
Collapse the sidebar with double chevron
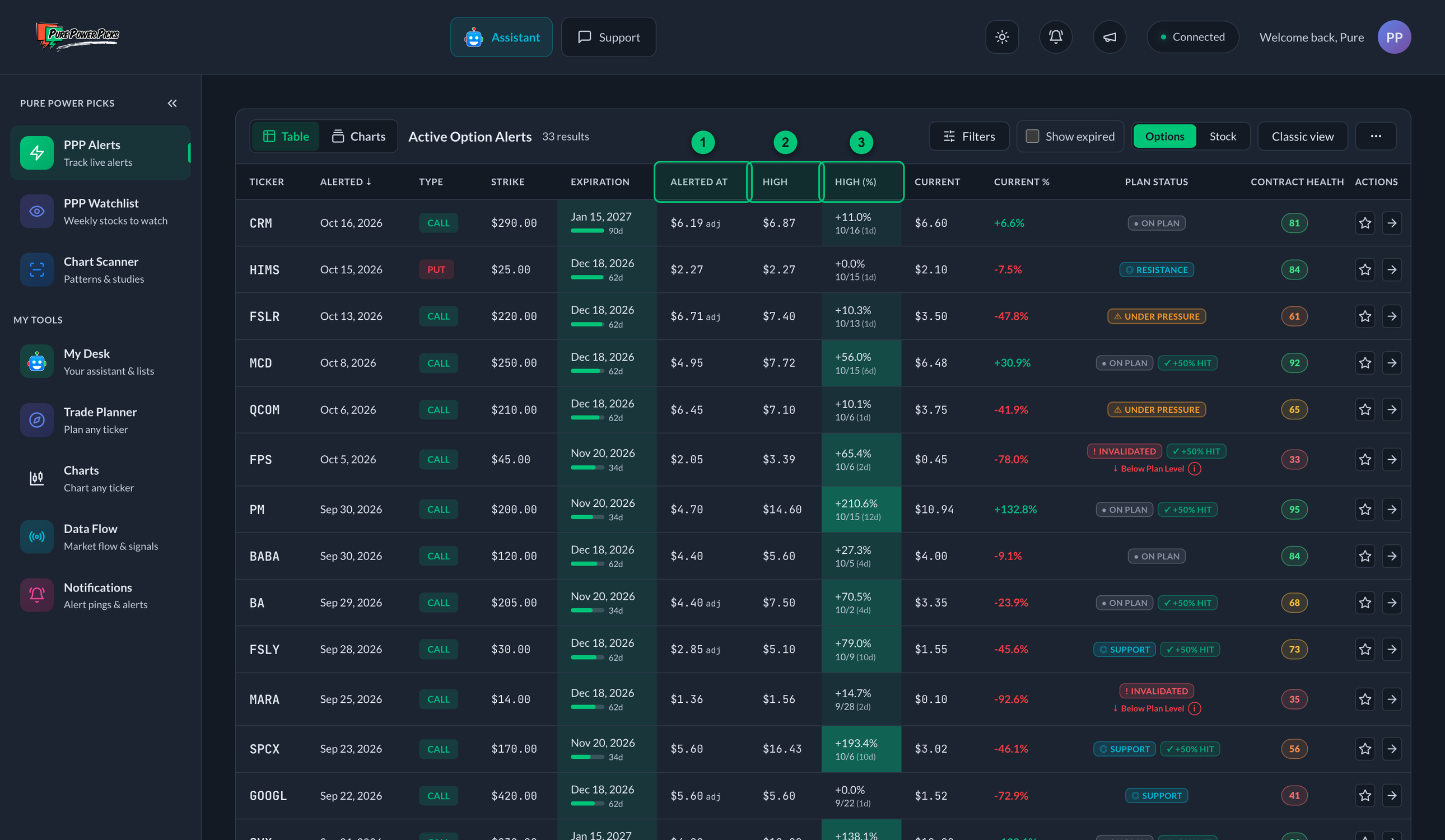coord(172,103)
